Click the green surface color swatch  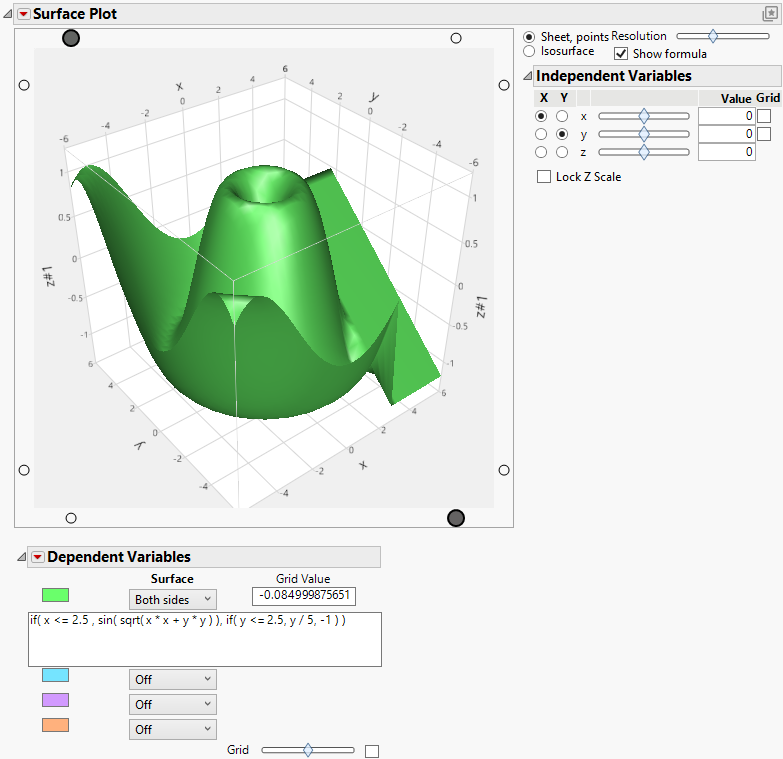(x=55, y=595)
